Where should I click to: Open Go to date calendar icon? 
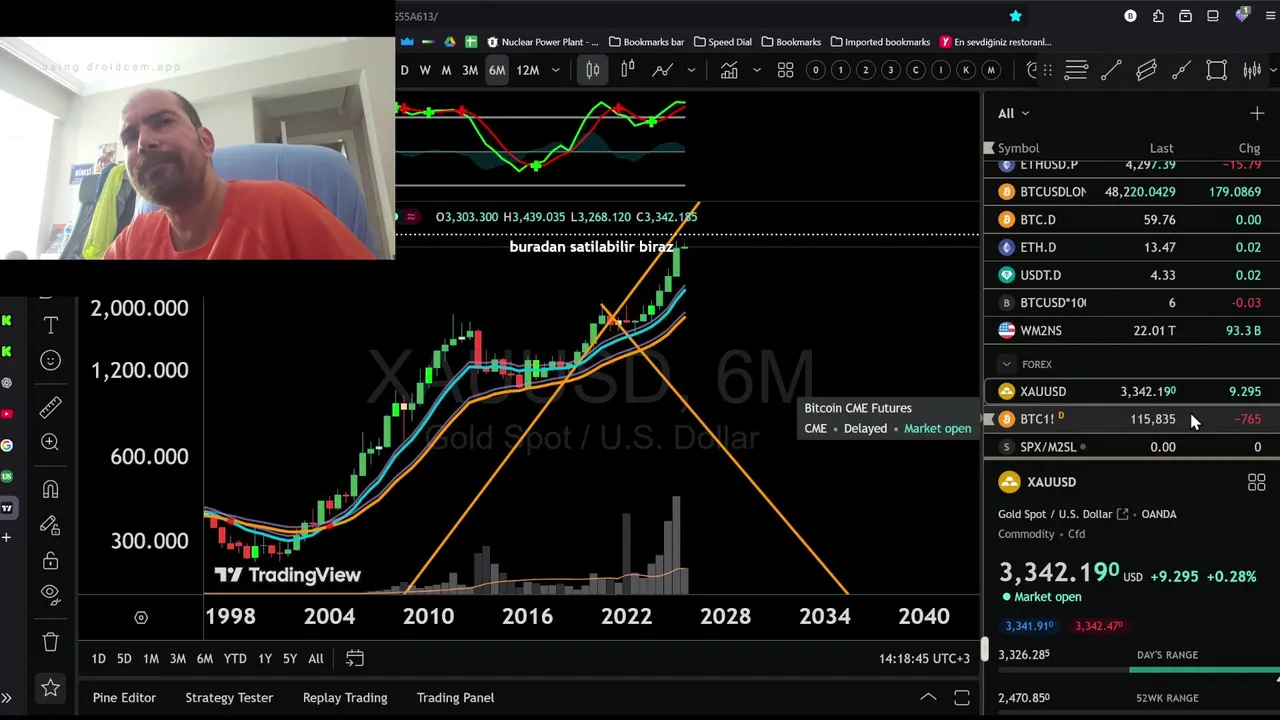point(354,659)
